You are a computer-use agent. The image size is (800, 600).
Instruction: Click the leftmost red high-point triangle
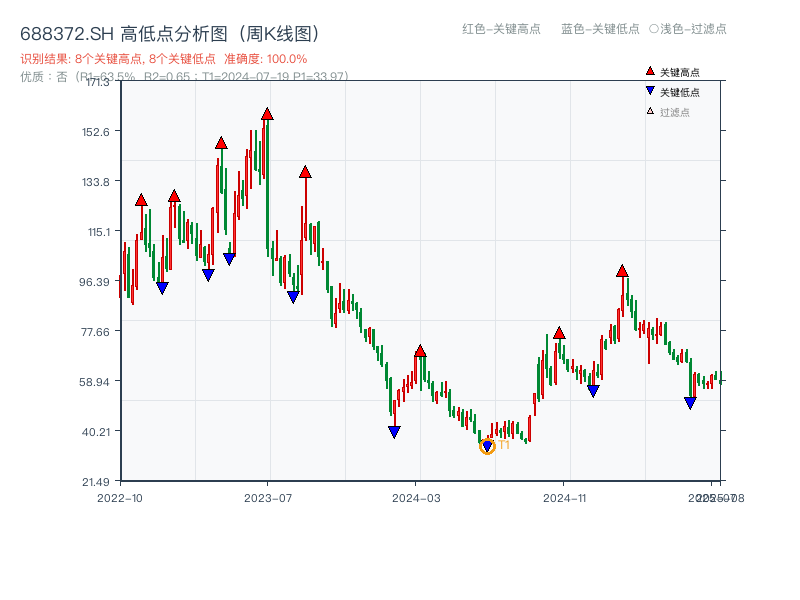point(141,198)
